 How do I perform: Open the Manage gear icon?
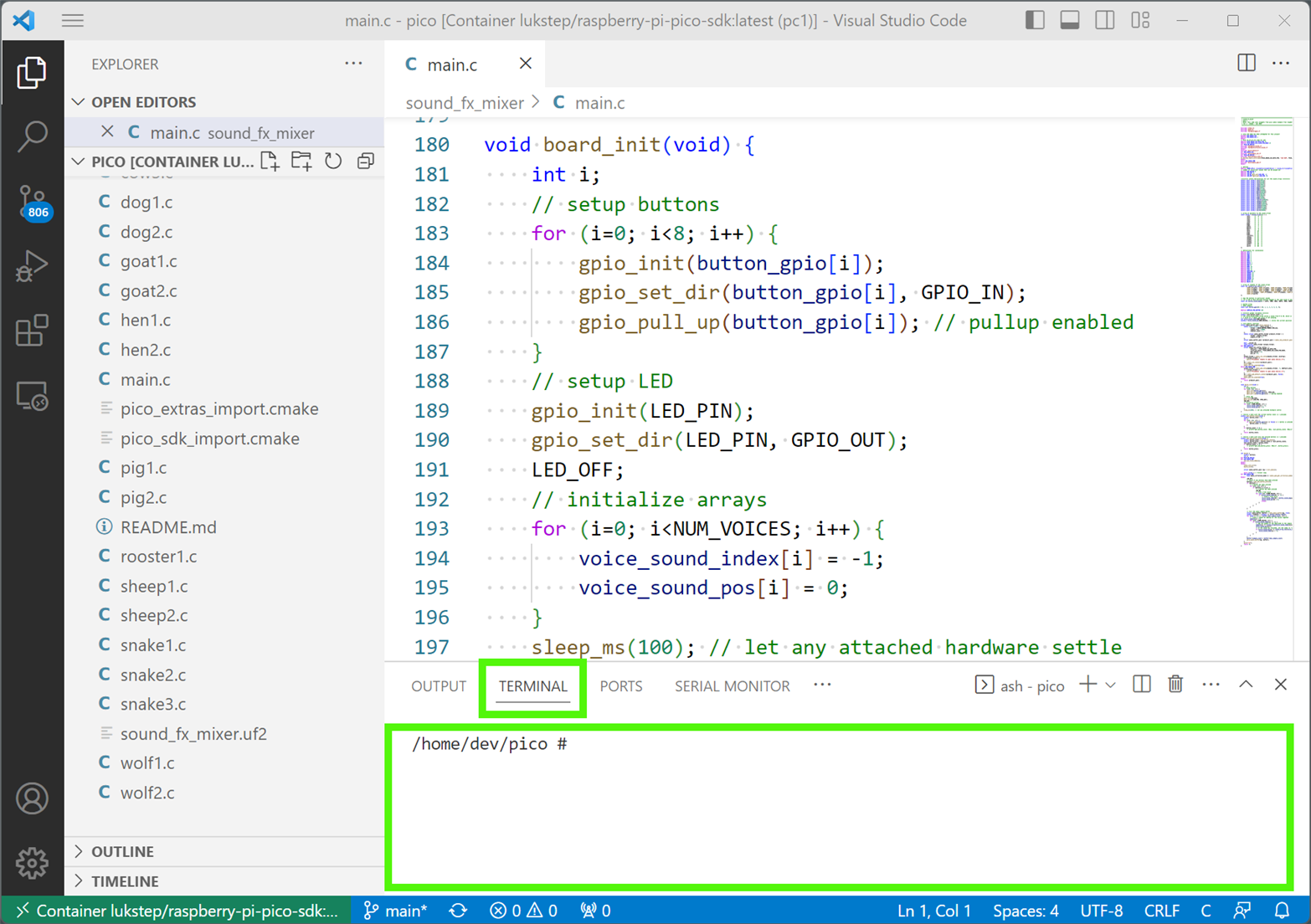click(x=32, y=862)
